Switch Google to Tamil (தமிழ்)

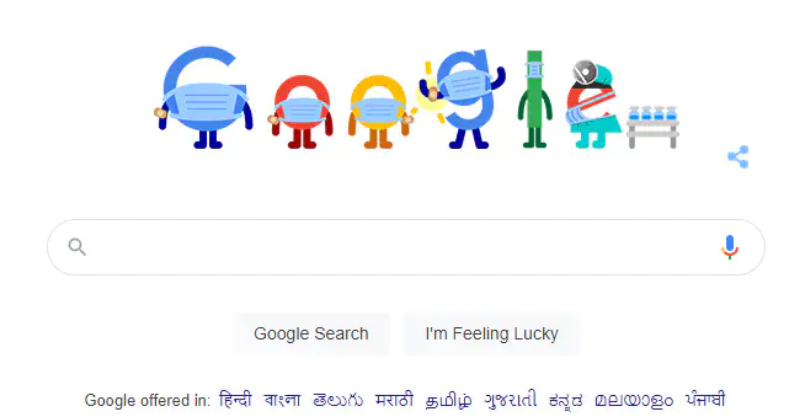click(x=448, y=400)
